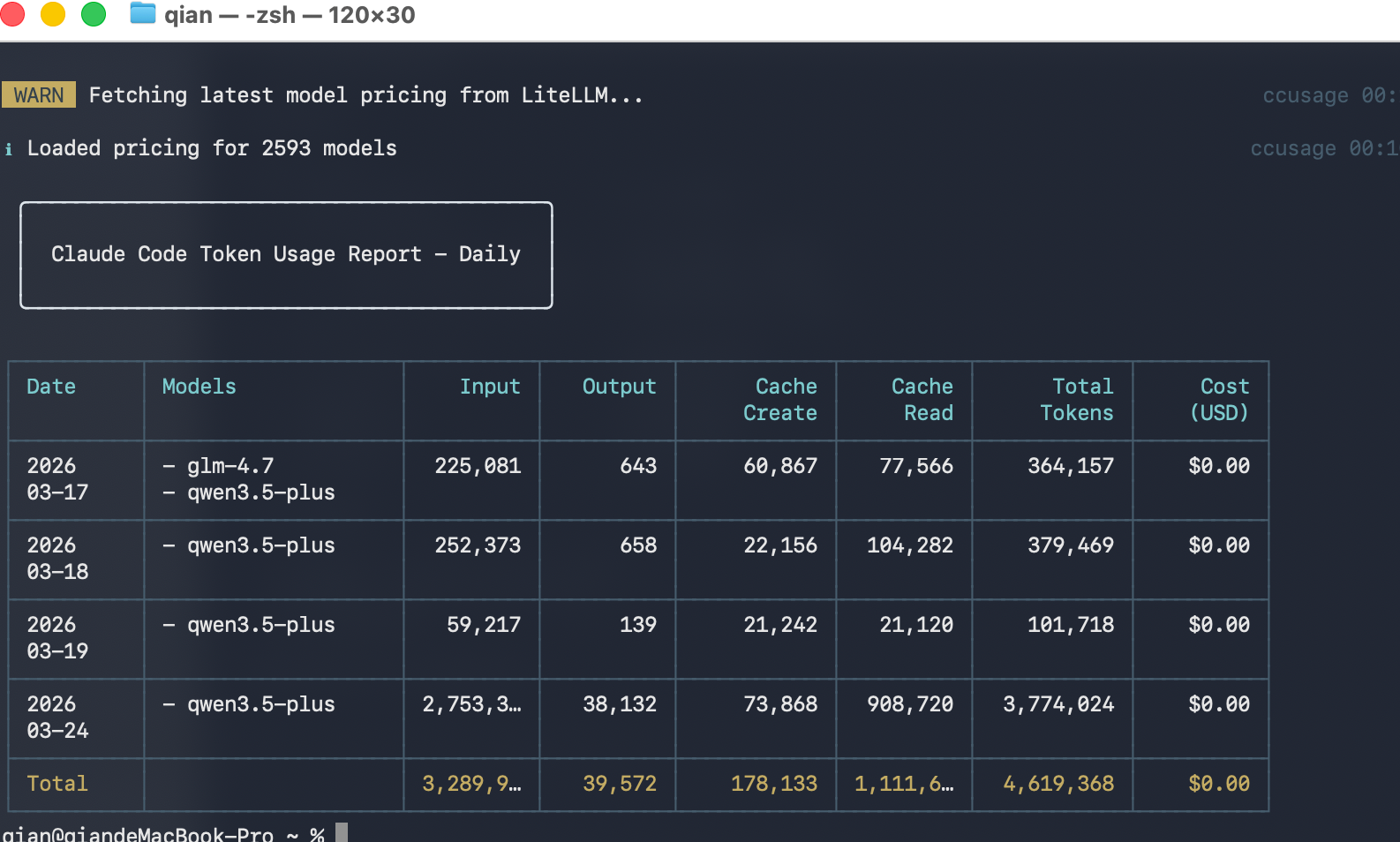Click the total tokens value '3,774,024'
Screen dimensions: 1400x842
[x=1058, y=704]
